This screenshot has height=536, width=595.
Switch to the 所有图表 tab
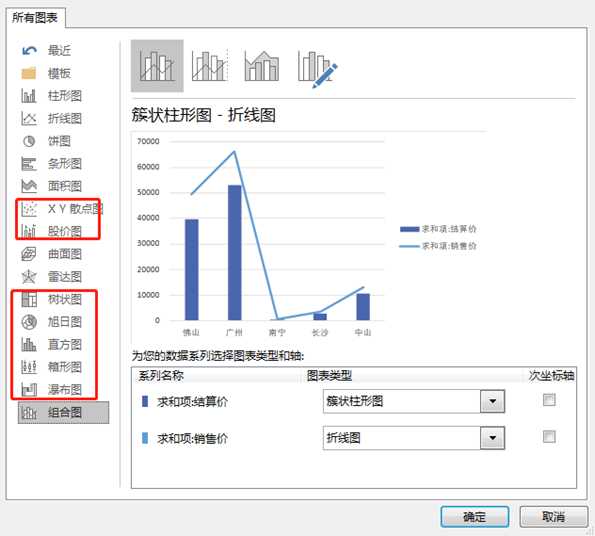click(x=35, y=18)
